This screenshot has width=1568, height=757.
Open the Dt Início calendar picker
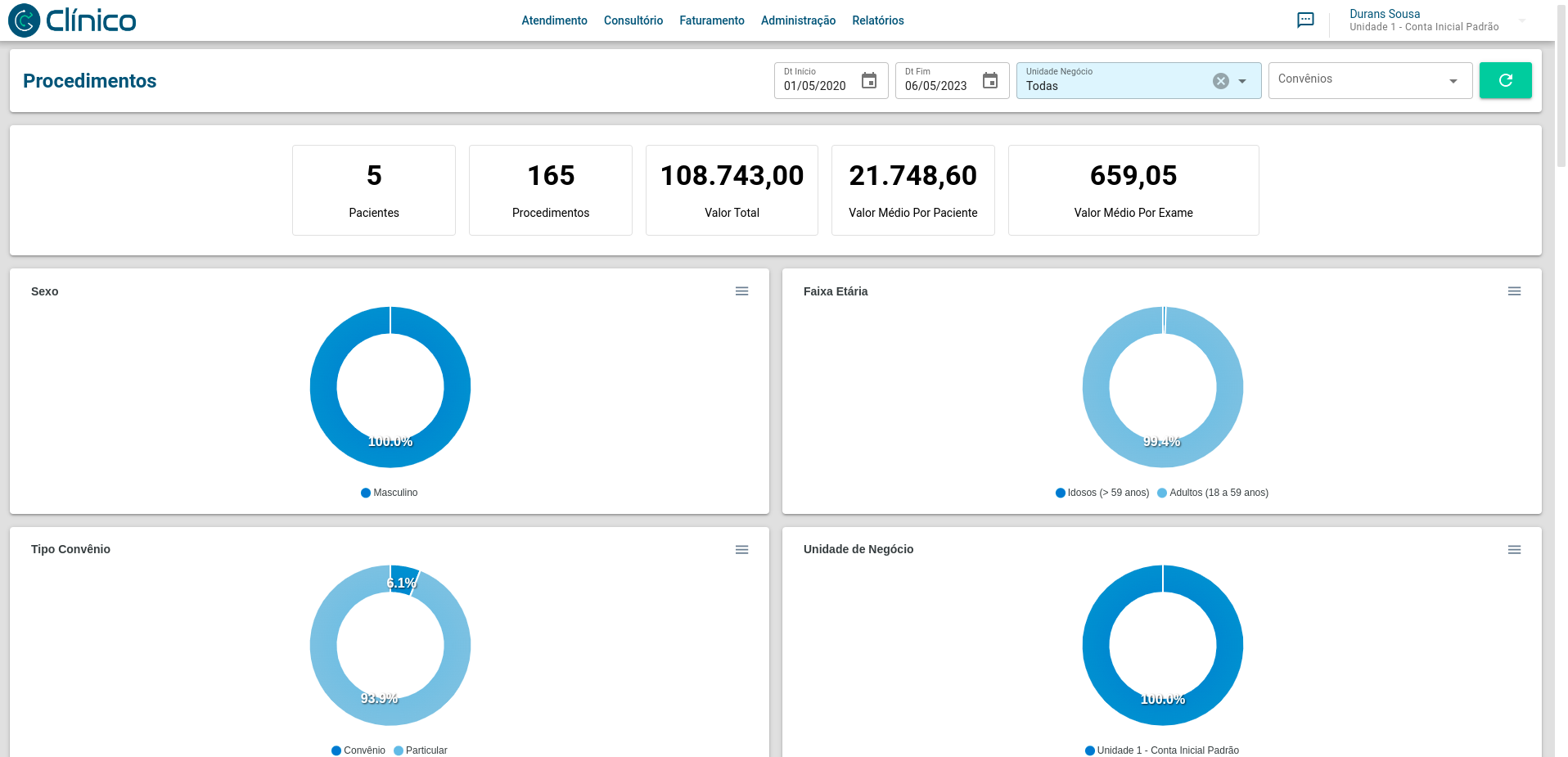pos(869,81)
